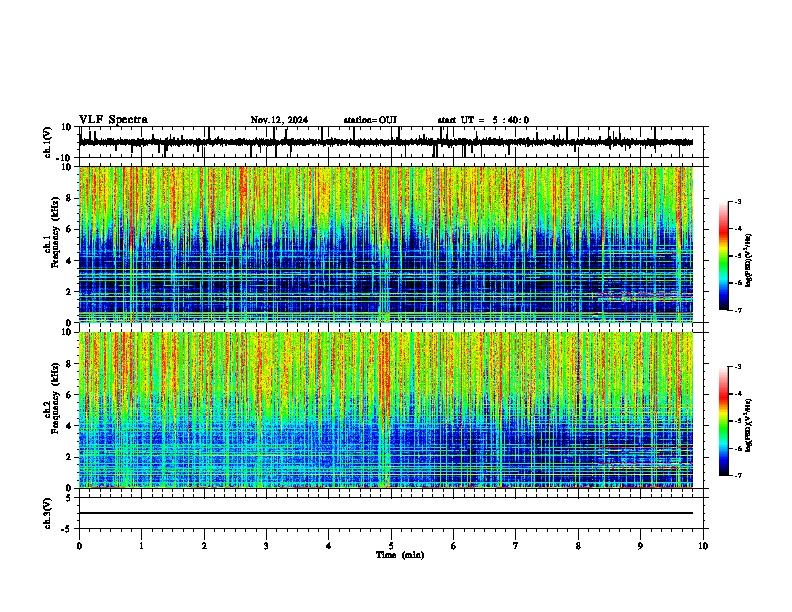
Task: Click the ch.2 spectrogram plot area
Action: click(x=386, y=410)
